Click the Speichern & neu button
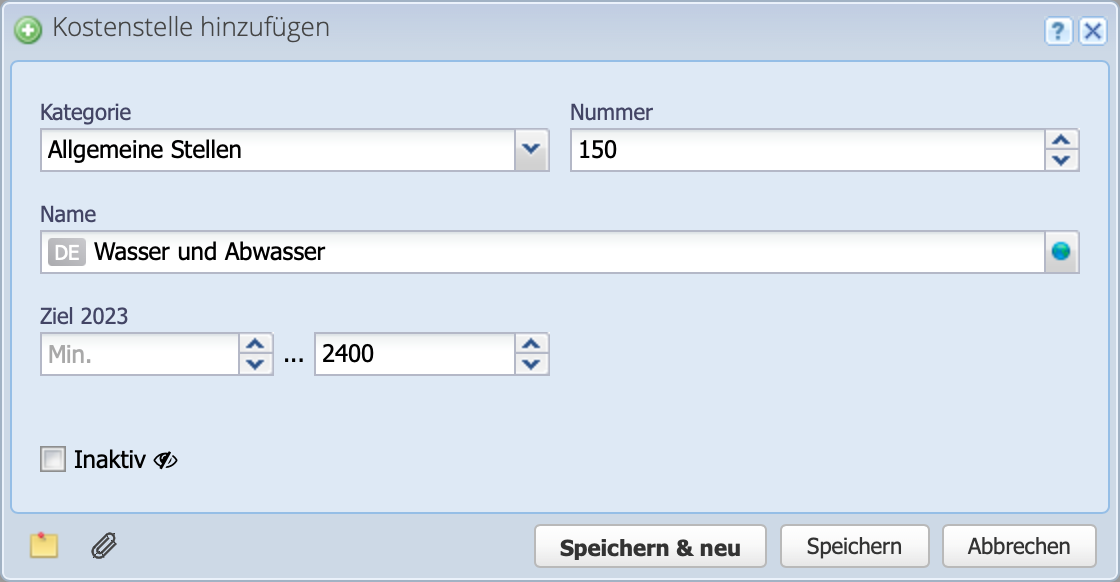The image size is (1120, 582). coord(650,546)
